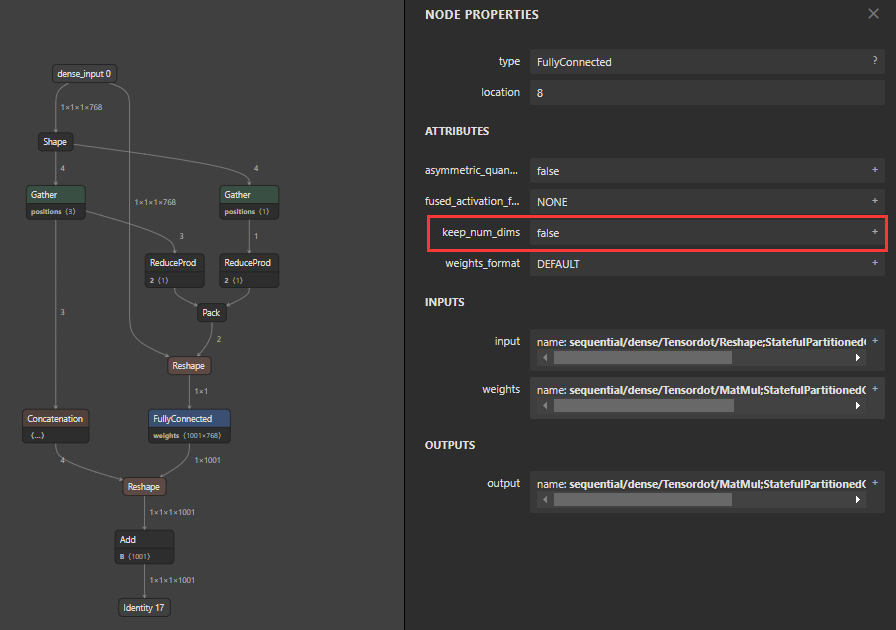Click the 1×1×1×768 edge label below dense_input

pos(82,107)
